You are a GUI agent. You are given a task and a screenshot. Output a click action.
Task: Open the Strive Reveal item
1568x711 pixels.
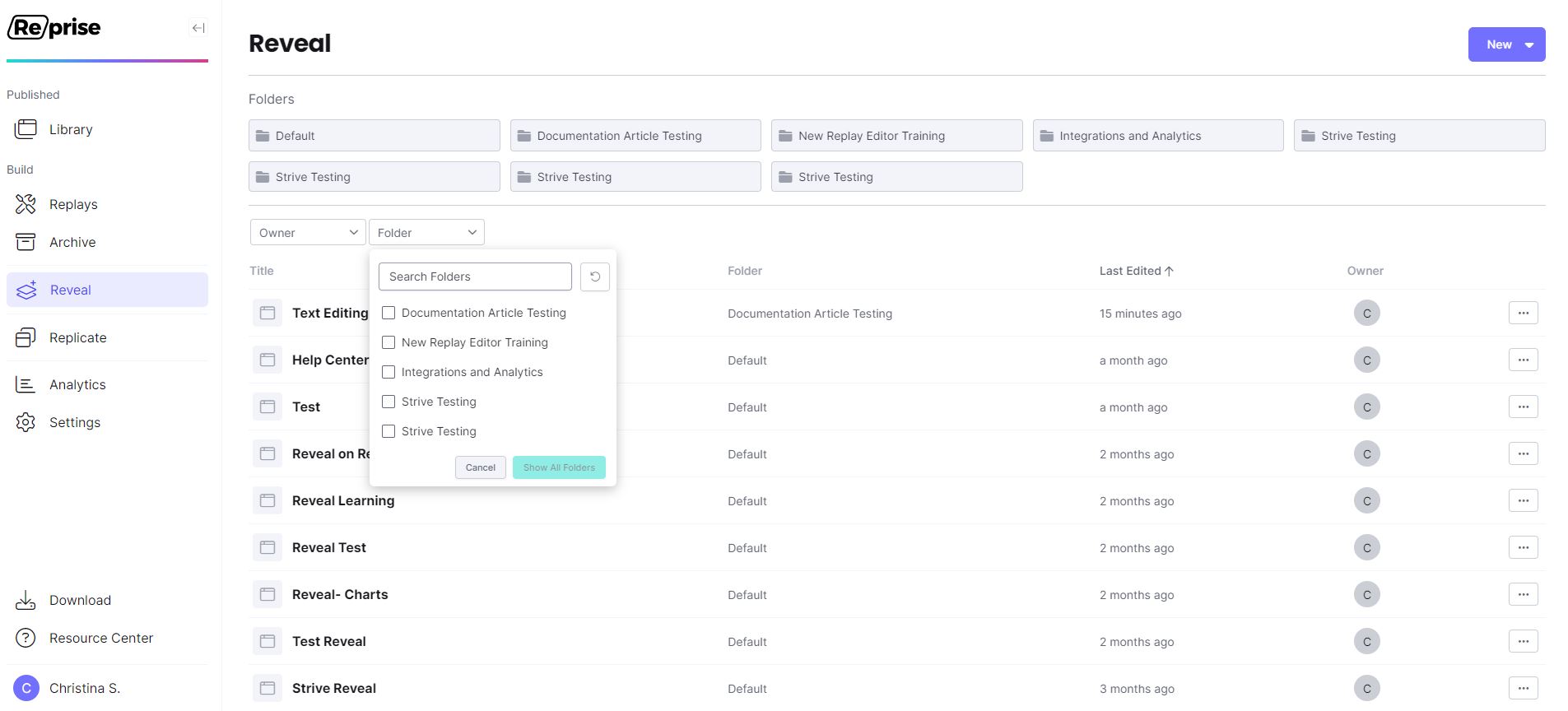point(334,688)
